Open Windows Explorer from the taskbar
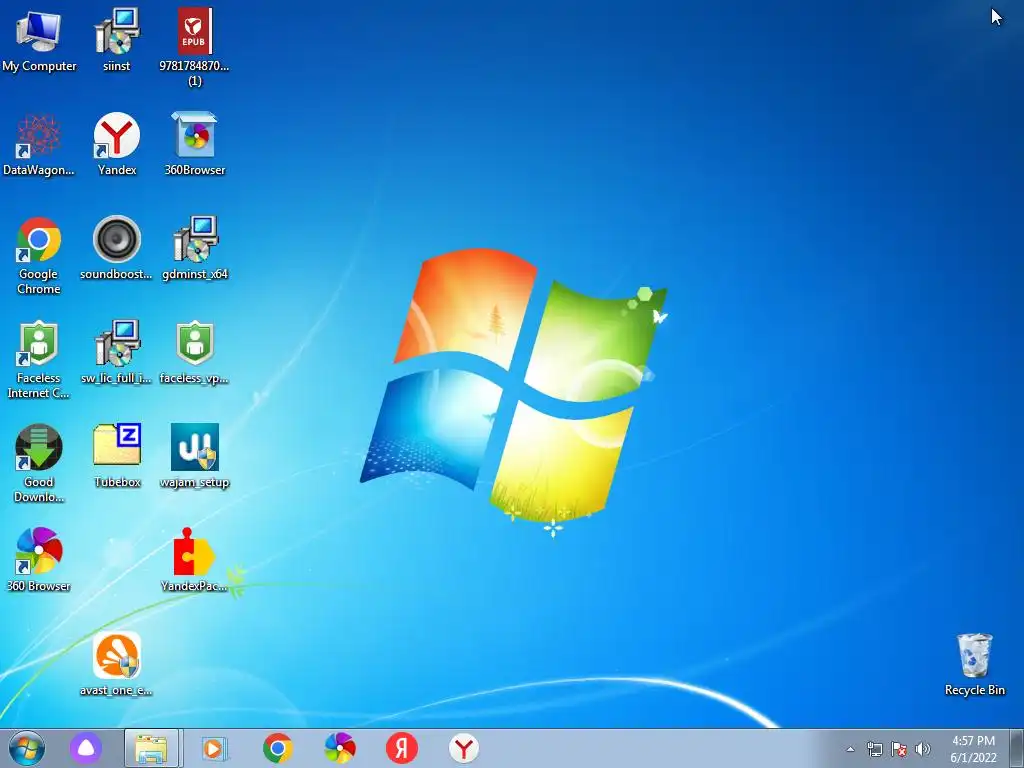1024x768 pixels. 152,748
